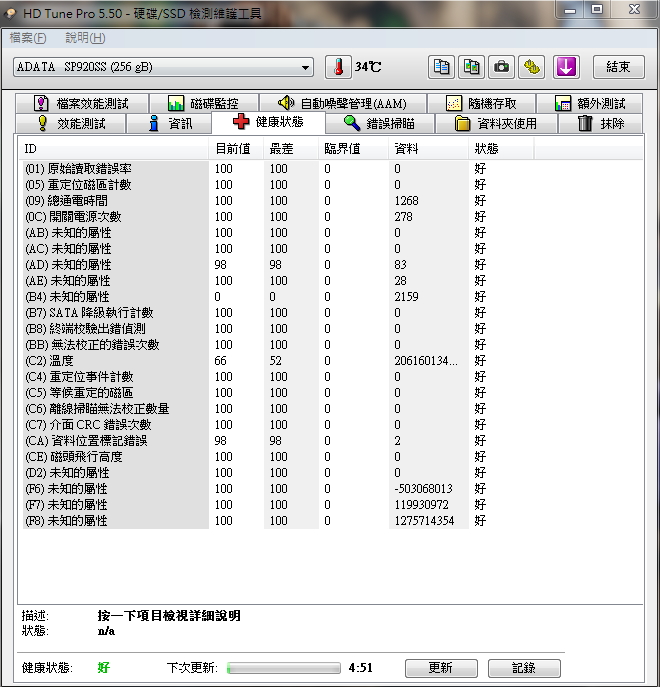Screen dimensions: 660x687
Task: Switch to the 自動噪聲管理(AAM) tab
Action: click(x=343, y=103)
